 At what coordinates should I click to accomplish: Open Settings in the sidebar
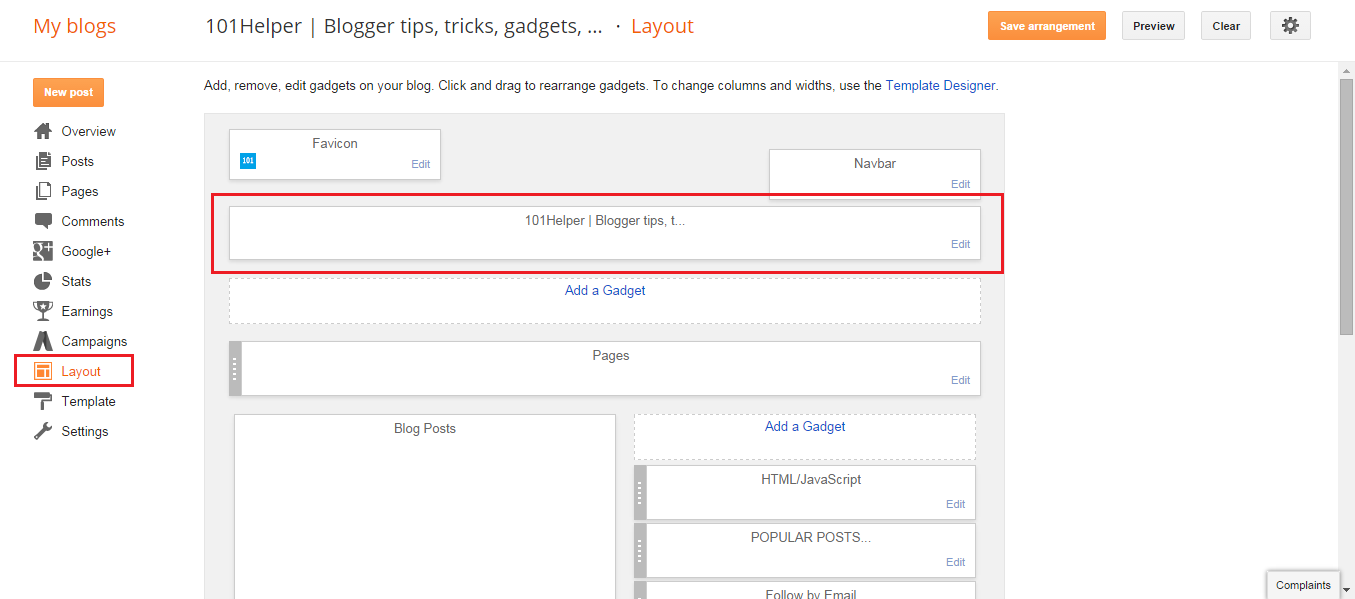85,431
